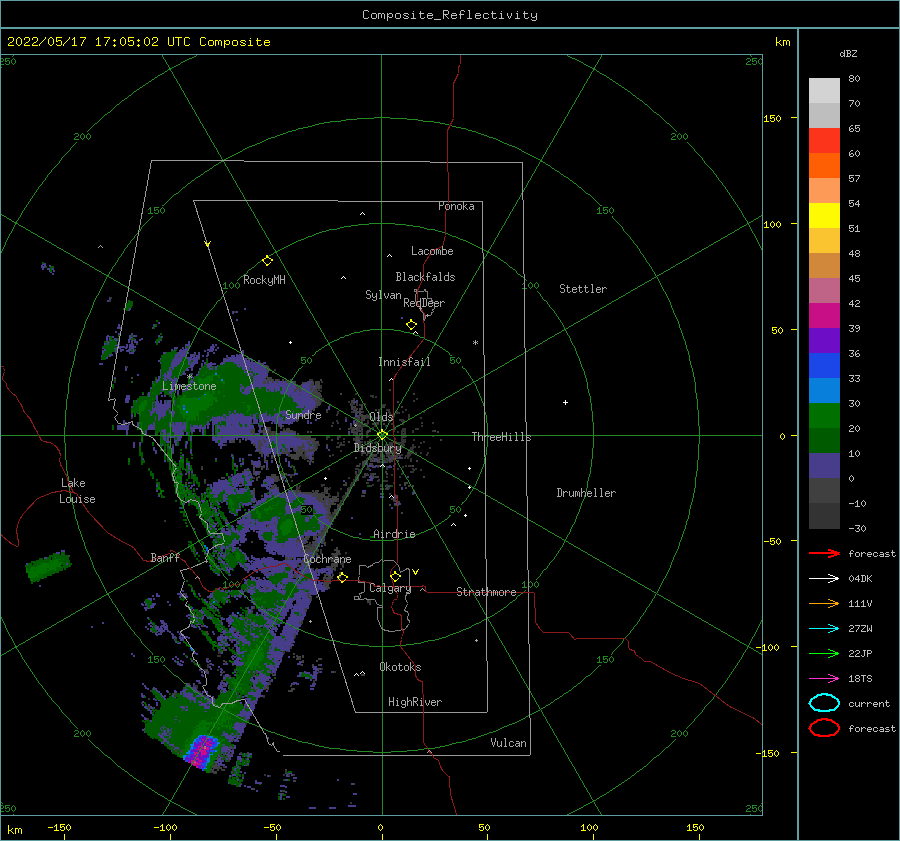
Task: Click the red forecast ellipse icon
Action: coord(824,728)
